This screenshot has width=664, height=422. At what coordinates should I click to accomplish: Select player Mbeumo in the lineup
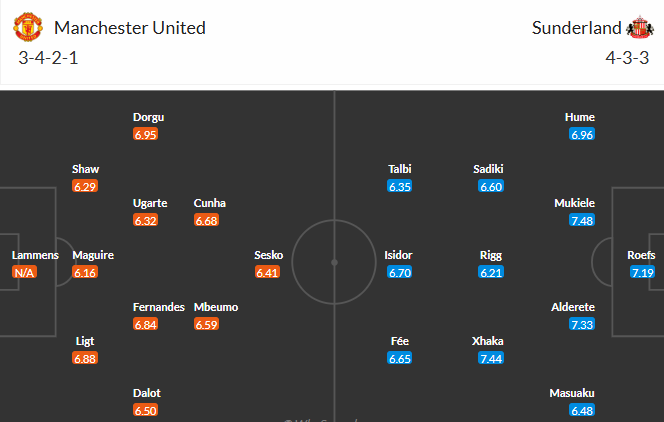click(x=217, y=307)
